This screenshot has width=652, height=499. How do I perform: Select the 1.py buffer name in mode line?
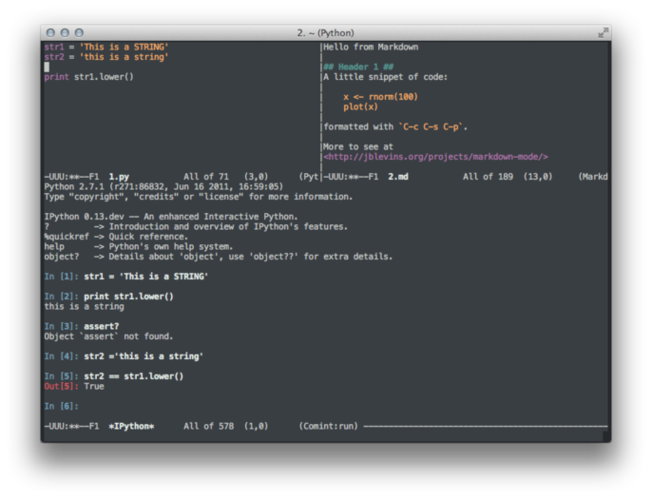coord(118,176)
